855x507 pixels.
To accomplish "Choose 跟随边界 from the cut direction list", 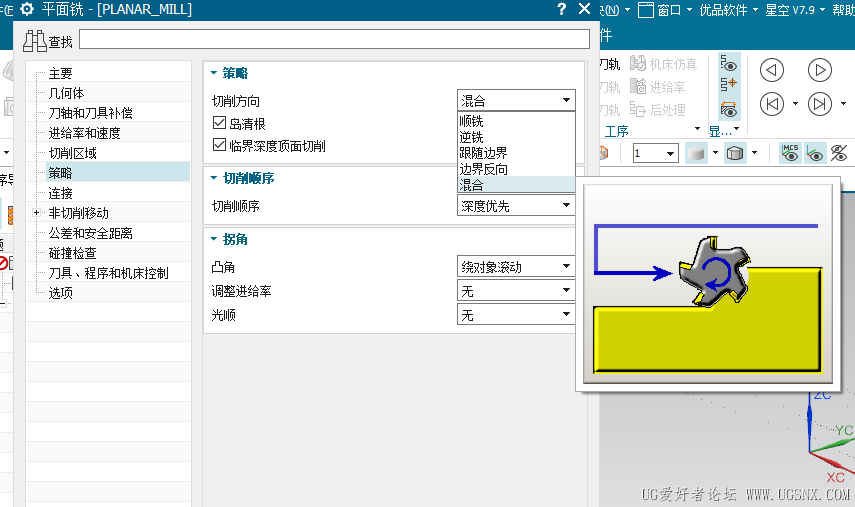I will pyautogui.click(x=516, y=153).
